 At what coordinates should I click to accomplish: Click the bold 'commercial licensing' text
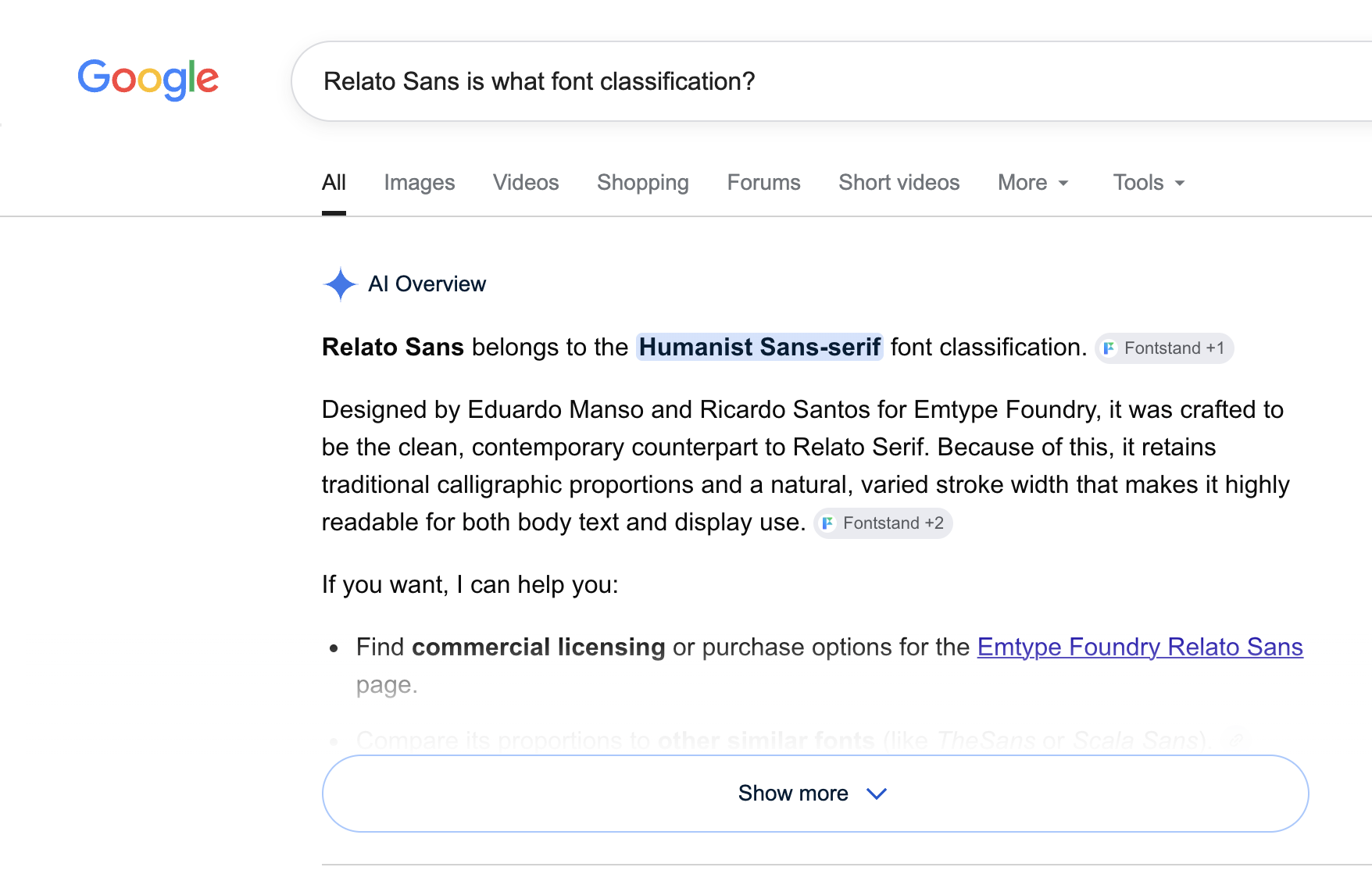[x=538, y=648]
